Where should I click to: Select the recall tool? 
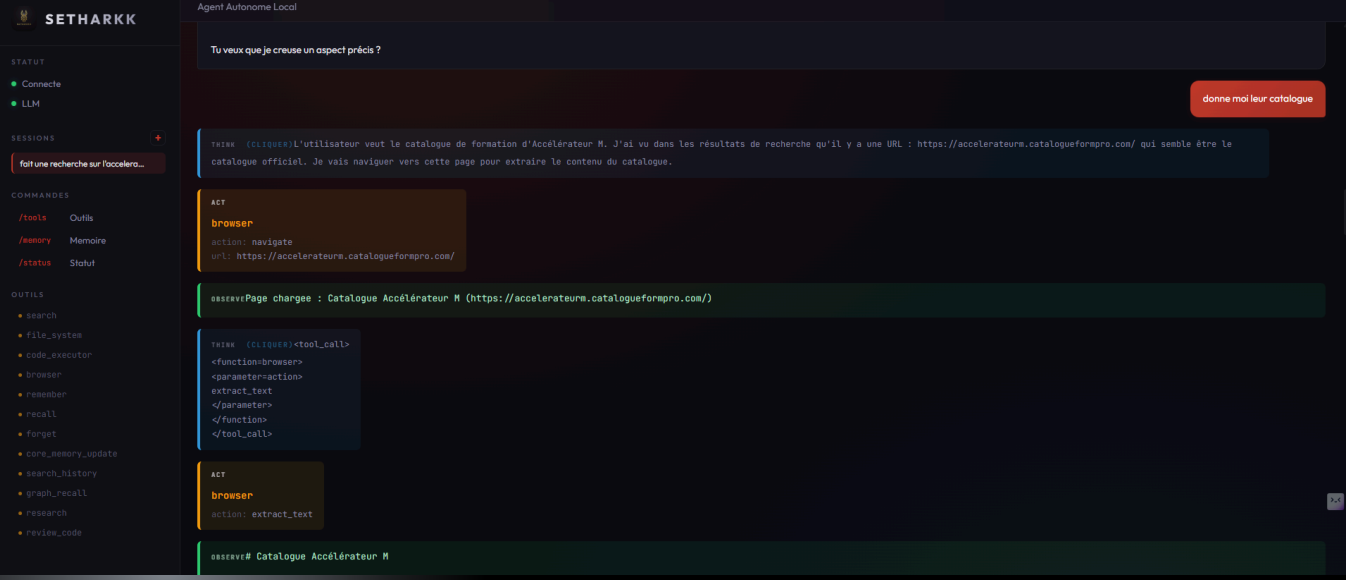pyautogui.click(x=41, y=414)
